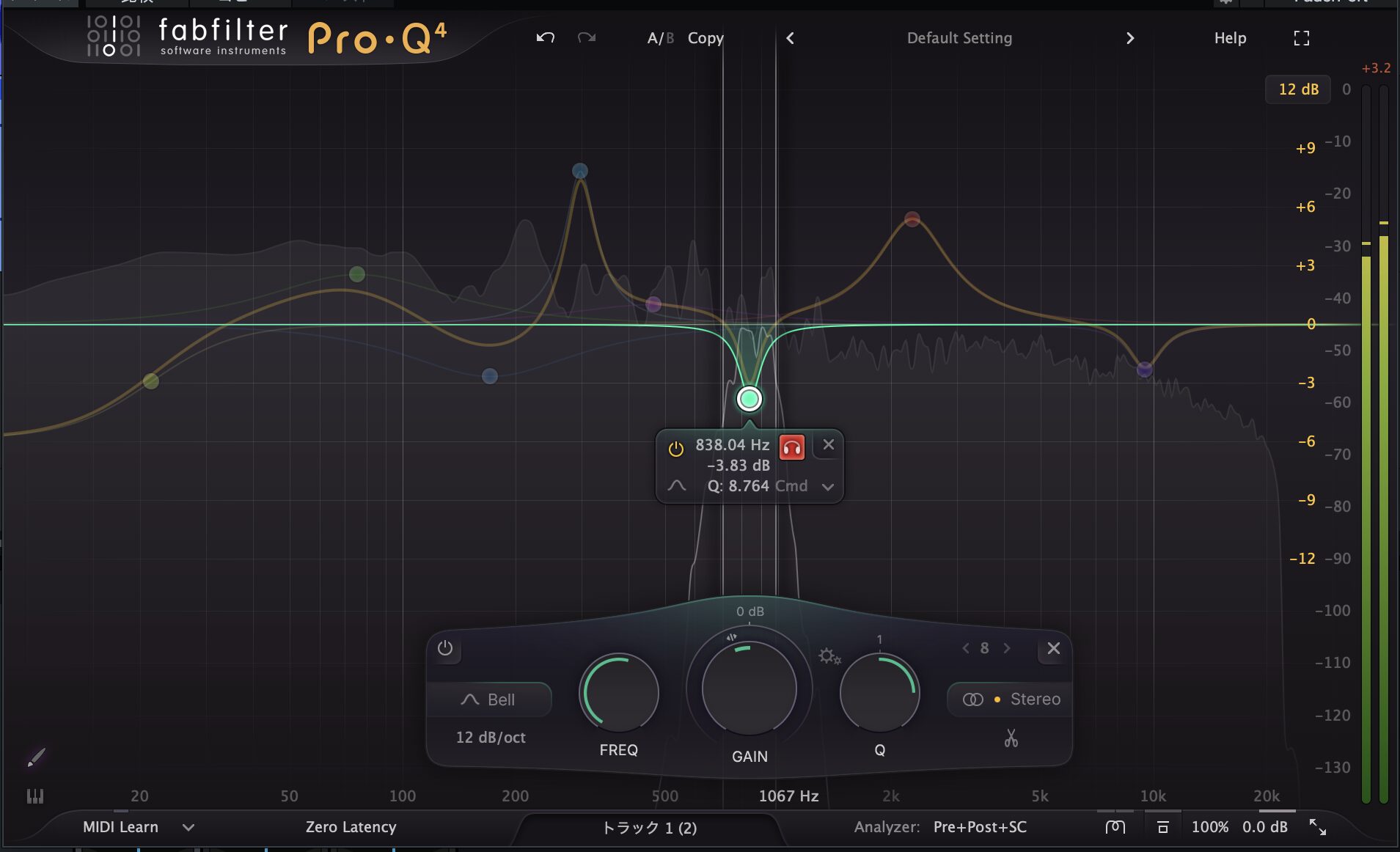This screenshot has width=1400, height=852.
Task: Click the scissors split band icon
Action: [x=1011, y=738]
